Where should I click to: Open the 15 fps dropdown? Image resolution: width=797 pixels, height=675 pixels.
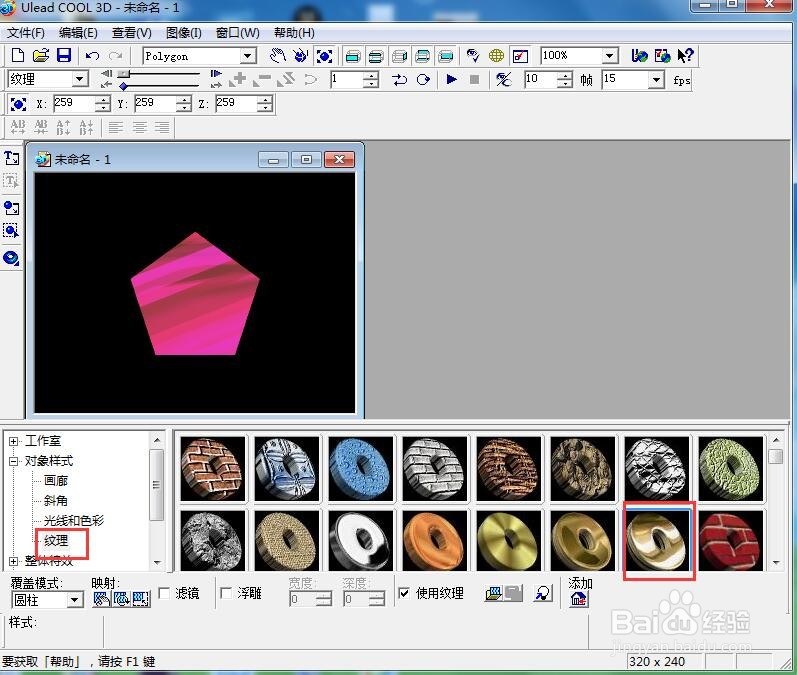point(656,79)
